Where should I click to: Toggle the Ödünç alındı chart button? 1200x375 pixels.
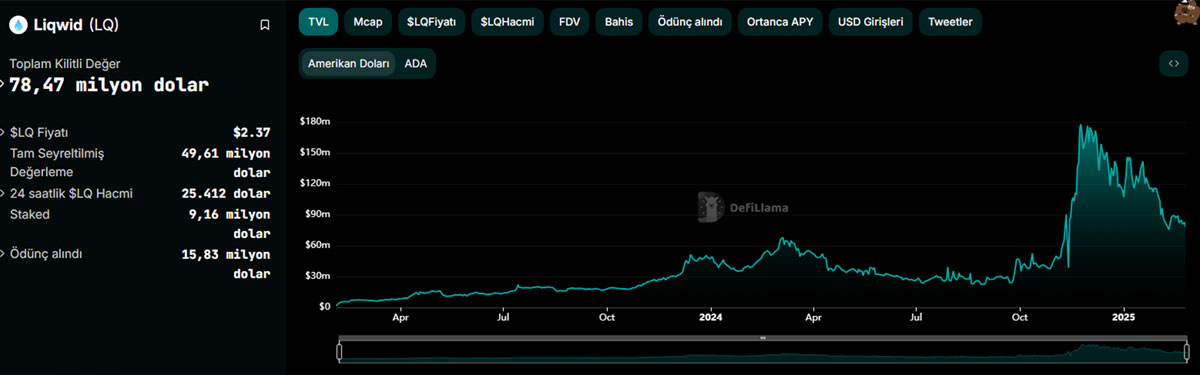[x=690, y=21]
